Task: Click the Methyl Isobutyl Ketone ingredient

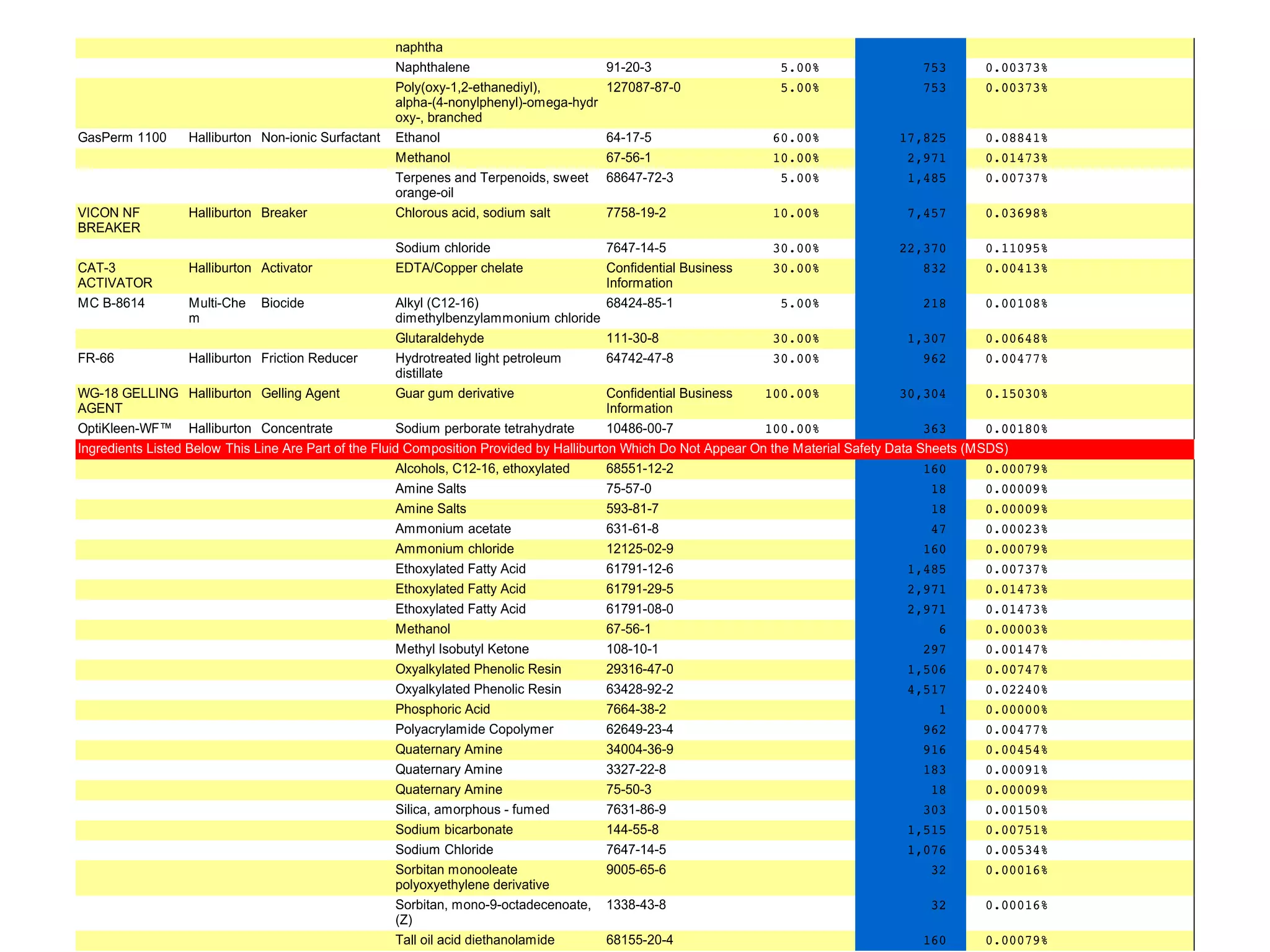Action: click(x=462, y=649)
